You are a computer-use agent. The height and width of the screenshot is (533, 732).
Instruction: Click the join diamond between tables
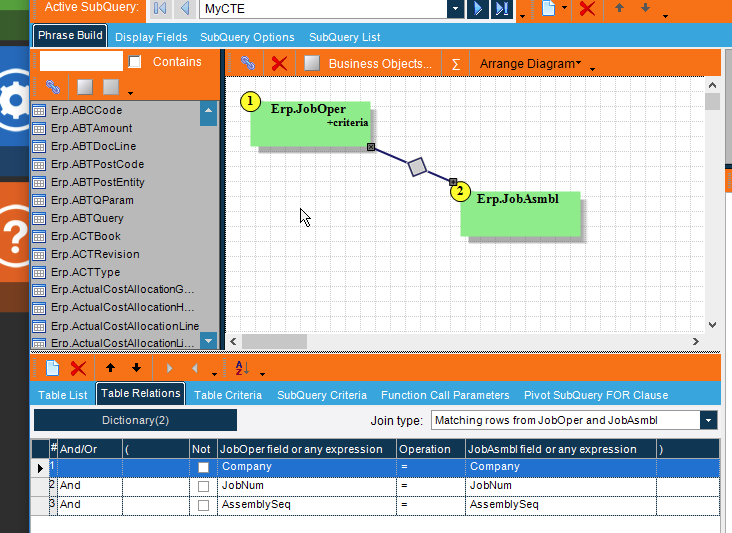tap(417, 167)
